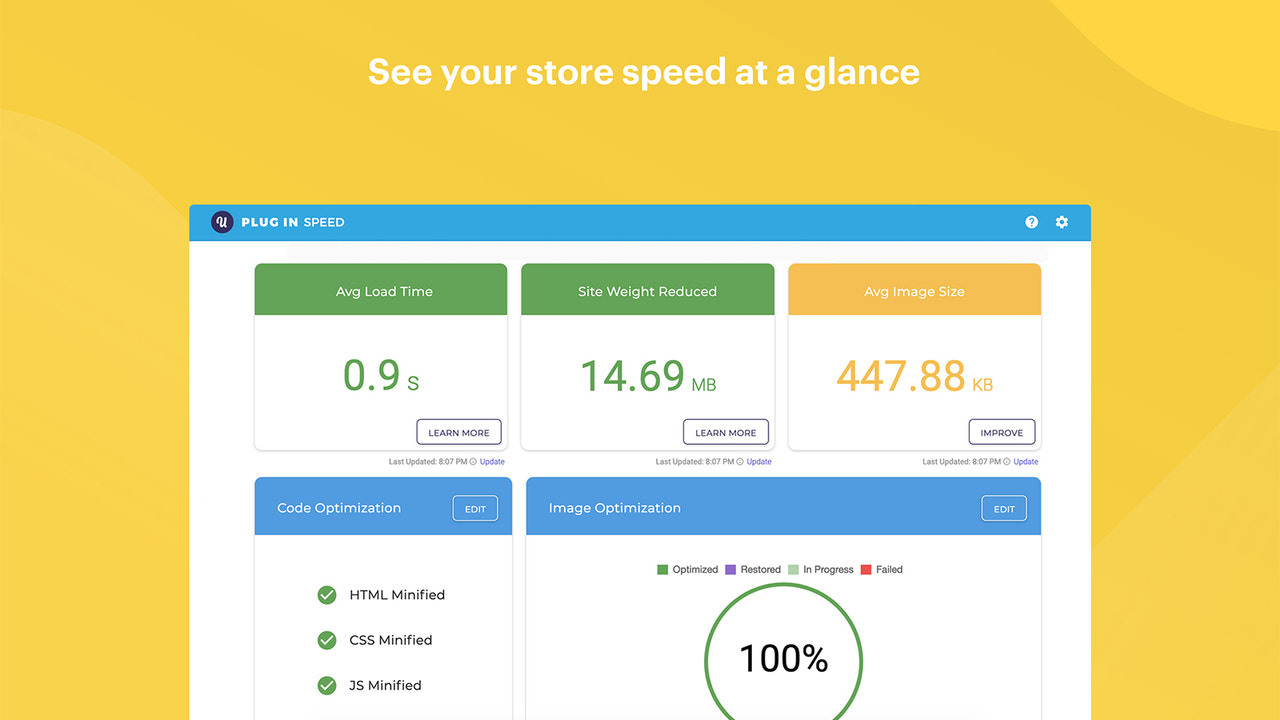
Task: Click Edit in the Code Optimization header
Action: (475, 508)
